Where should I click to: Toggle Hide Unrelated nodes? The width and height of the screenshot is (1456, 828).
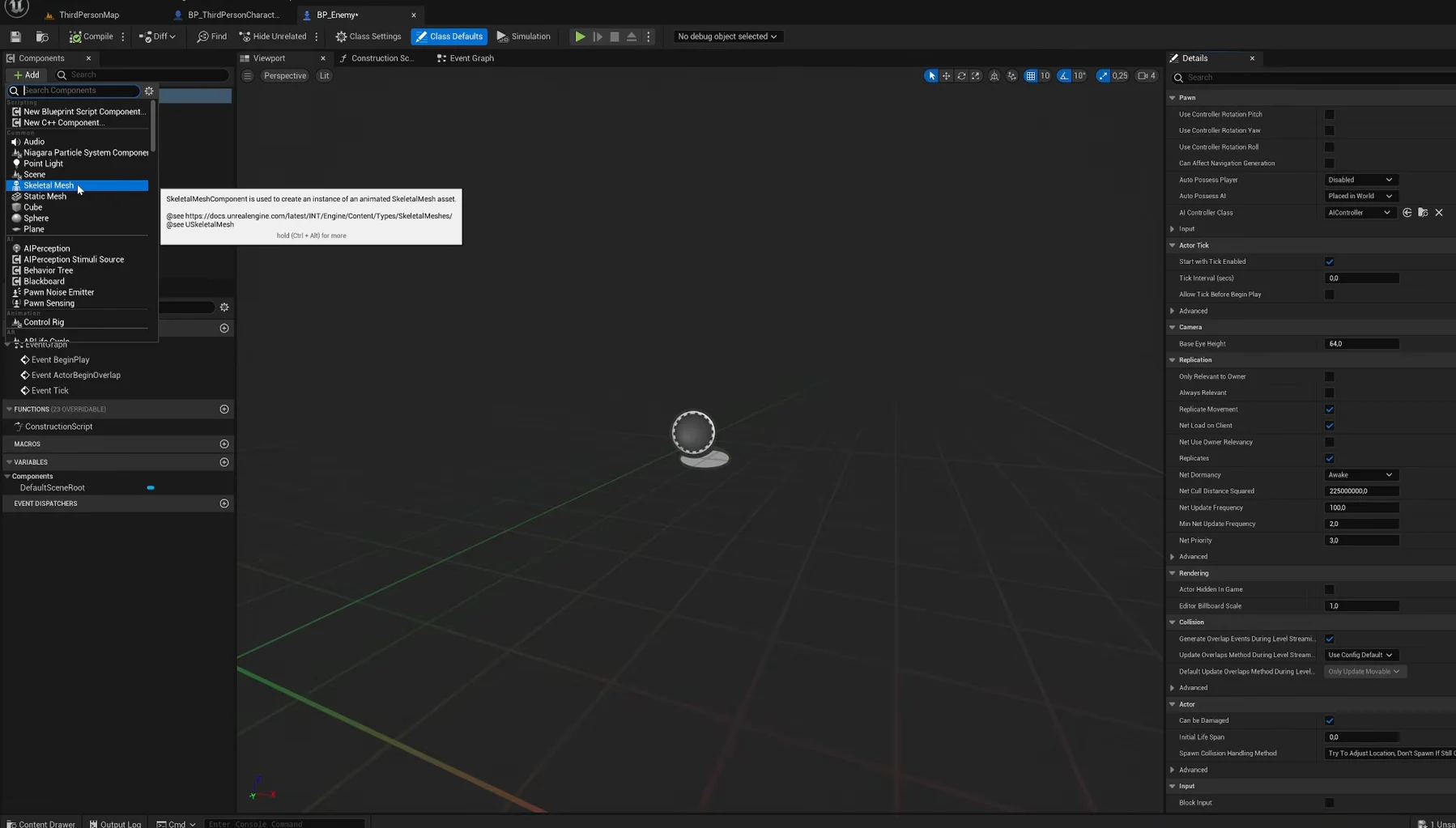[273, 36]
